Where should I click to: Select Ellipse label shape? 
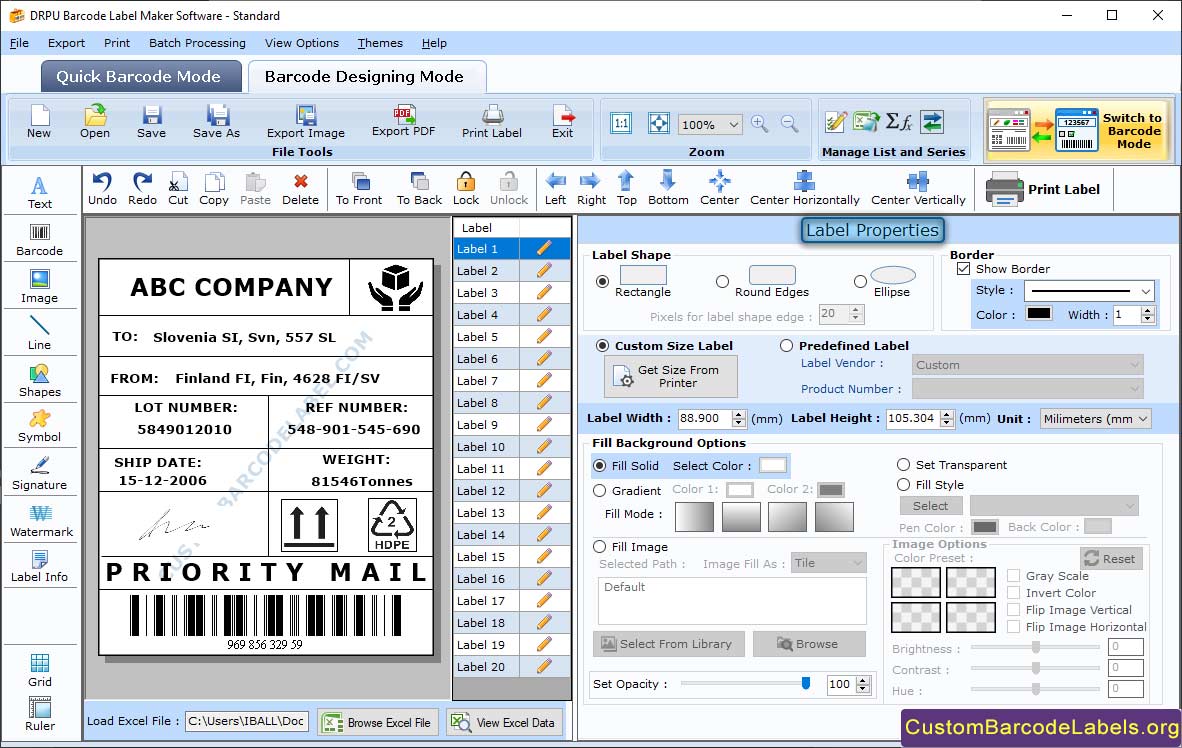pyautogui.click(x=860, y=281)
